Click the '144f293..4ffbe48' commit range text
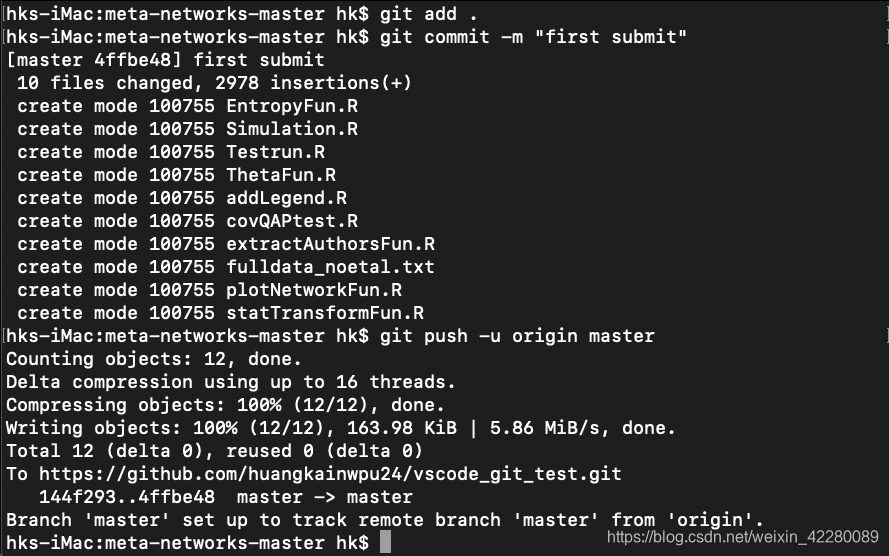 point(127,497)
